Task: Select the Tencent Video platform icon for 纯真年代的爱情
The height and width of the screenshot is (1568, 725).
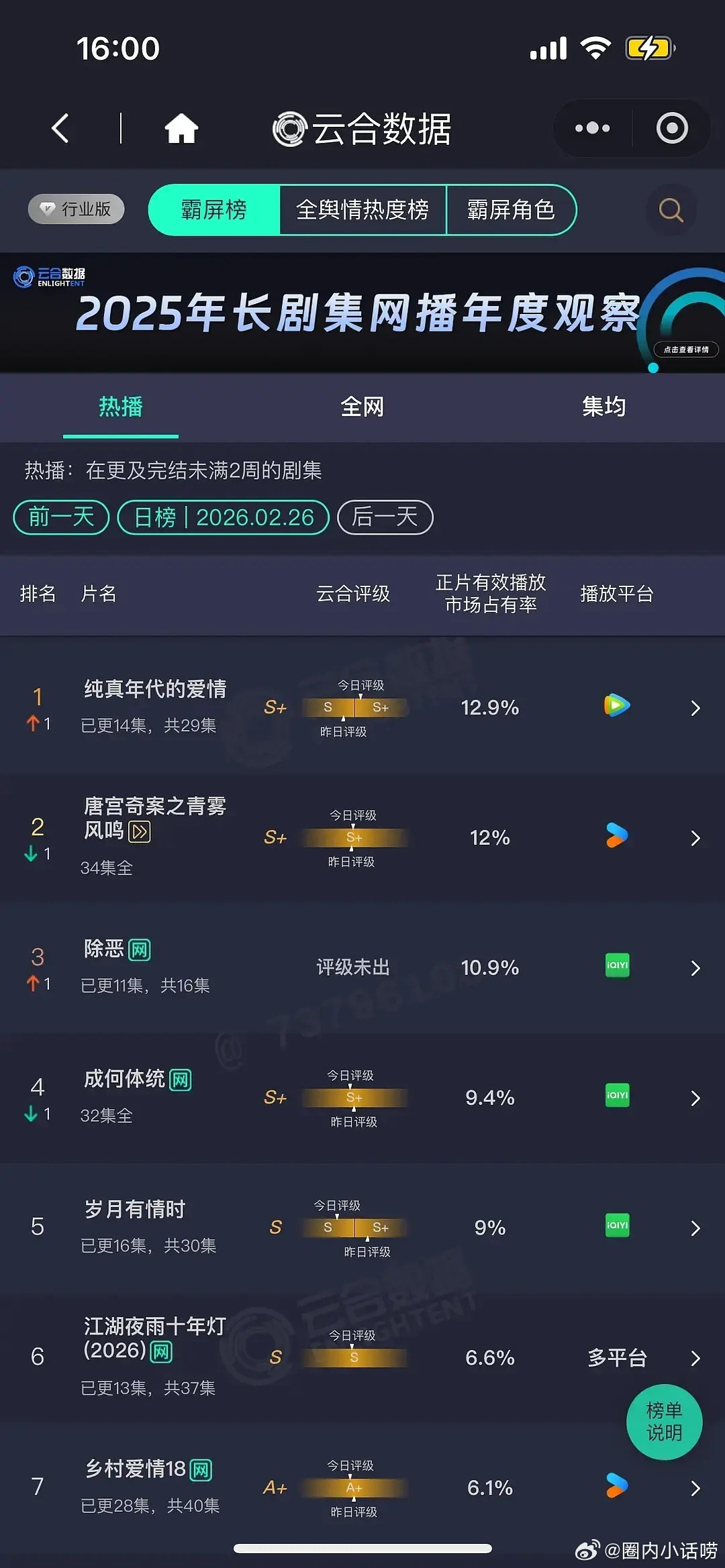Action: point(616,706)
